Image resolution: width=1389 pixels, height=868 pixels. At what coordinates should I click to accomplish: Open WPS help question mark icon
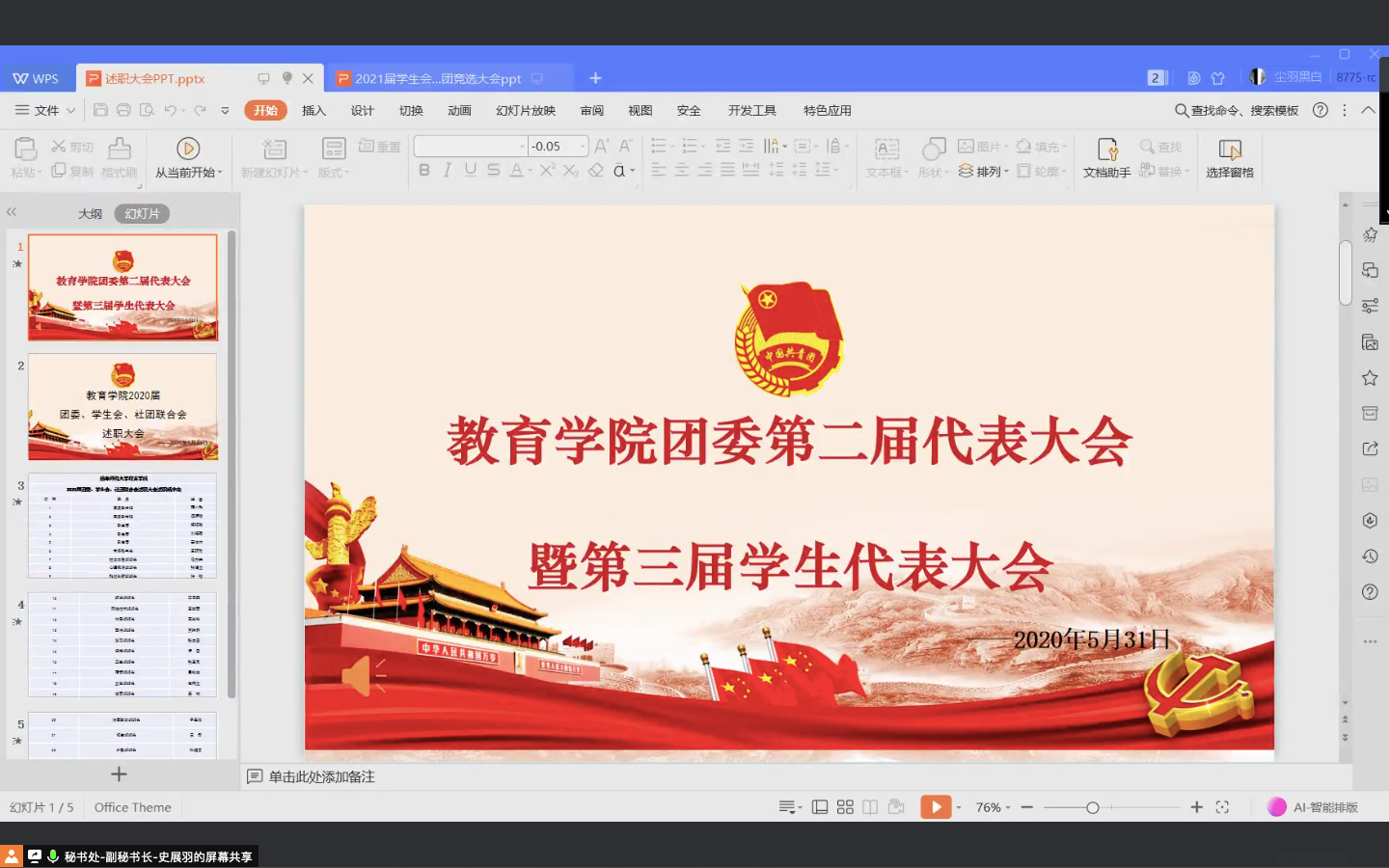(1321, 110)
